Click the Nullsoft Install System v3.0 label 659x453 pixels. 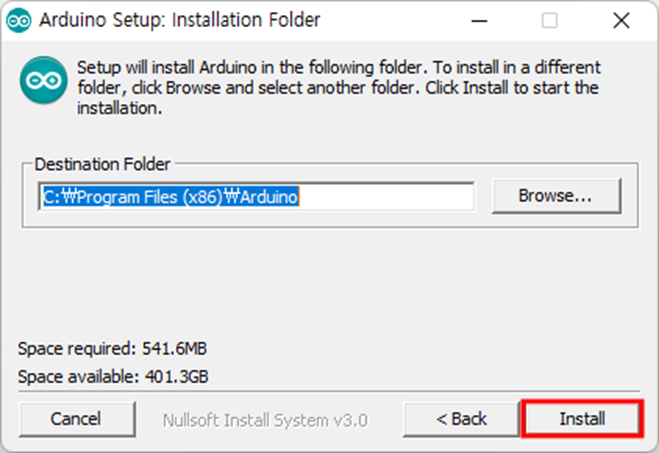265,420
